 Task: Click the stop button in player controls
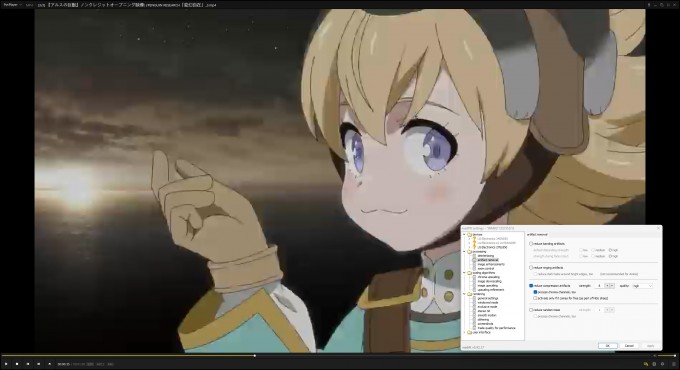(17, 364)
